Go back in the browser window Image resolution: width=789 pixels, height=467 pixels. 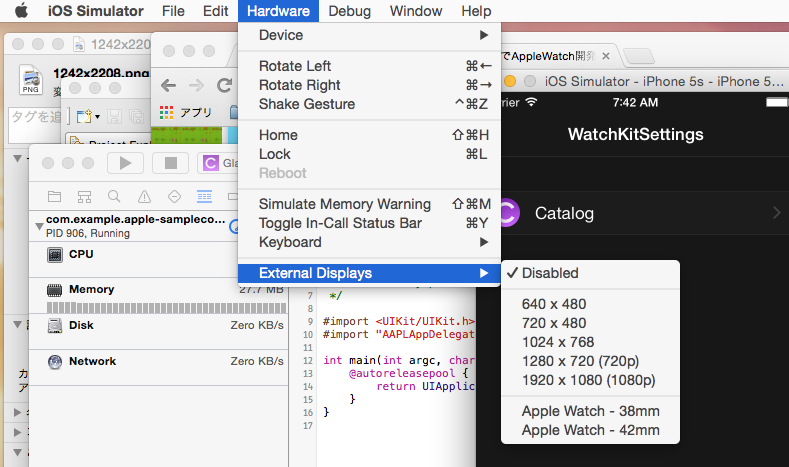[169, 86]
